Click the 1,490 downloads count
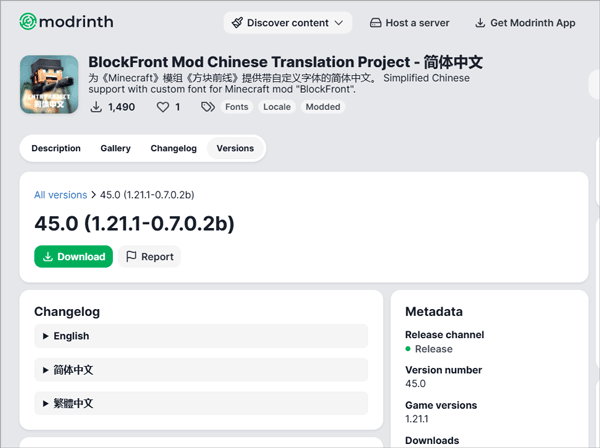This screenshot has height=448, width=600. pyautogui.click(x=121, y=107)
